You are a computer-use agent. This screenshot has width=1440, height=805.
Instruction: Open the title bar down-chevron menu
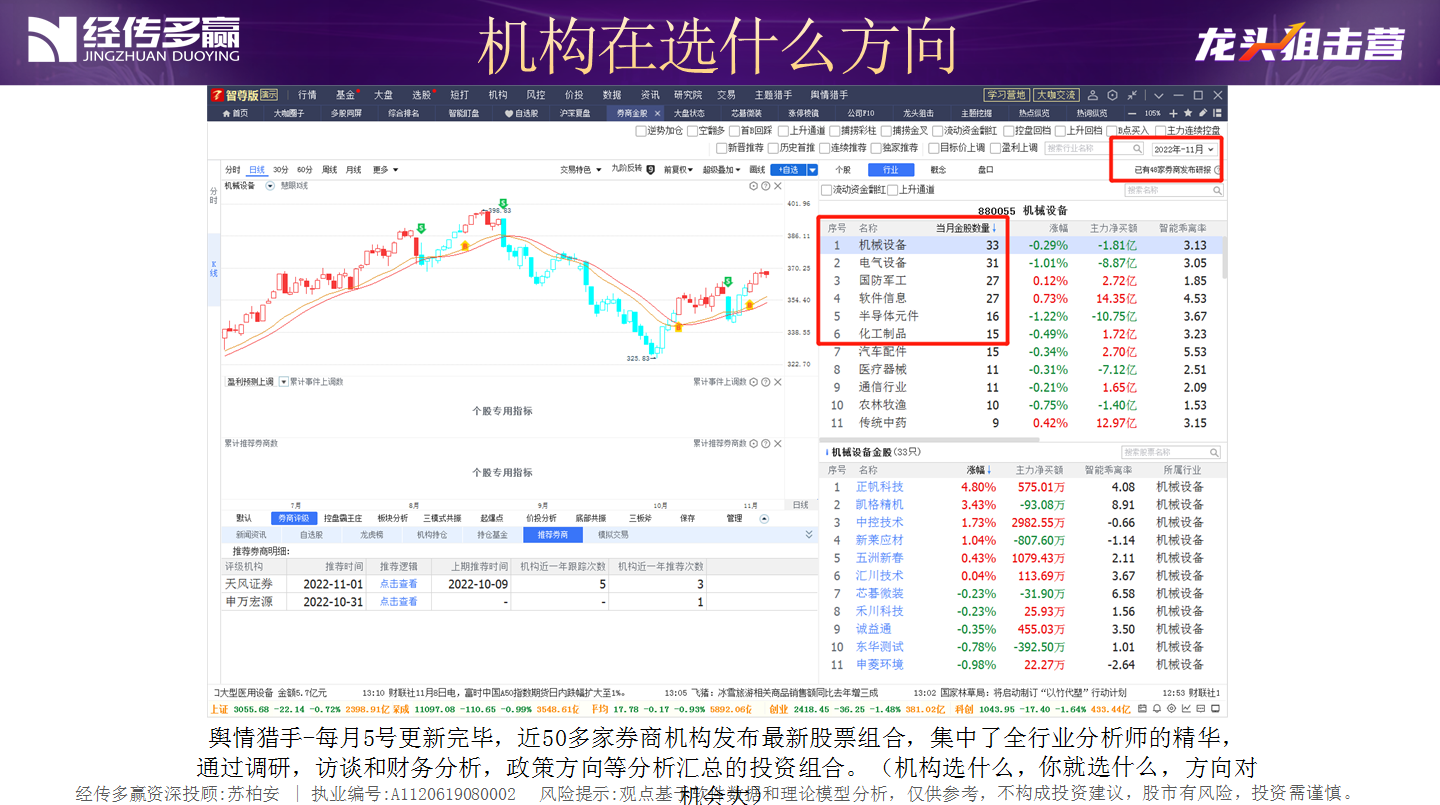[x=1158, y=95]
